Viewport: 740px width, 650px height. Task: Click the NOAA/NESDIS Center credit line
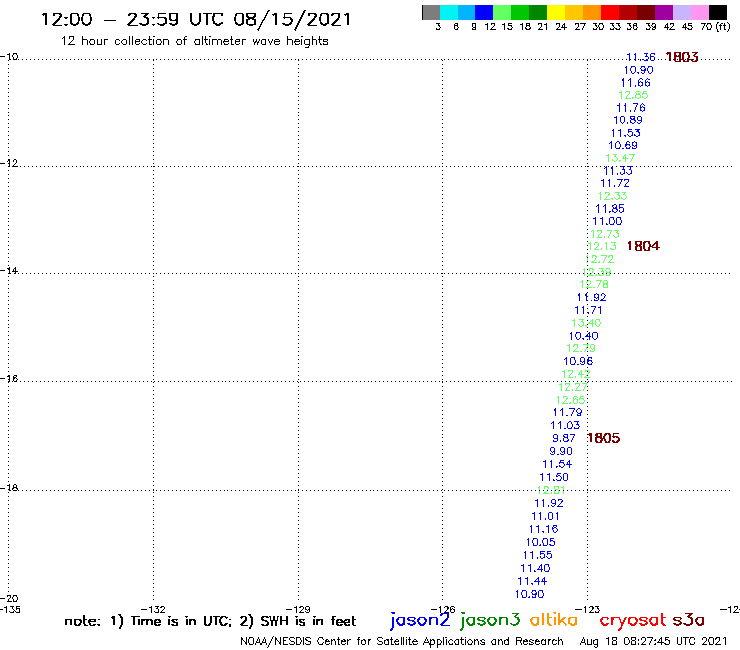tap(402, 641)
